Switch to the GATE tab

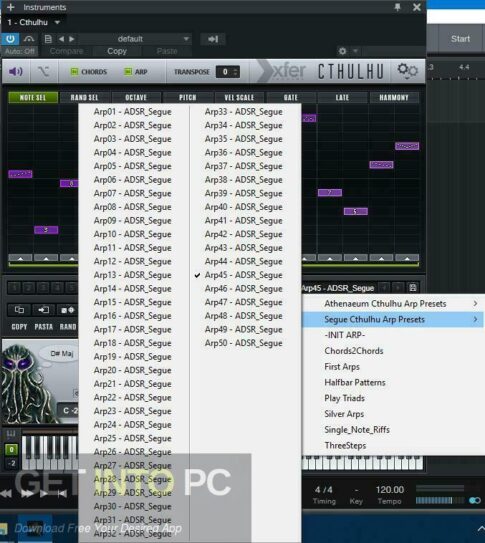point(291,98)
